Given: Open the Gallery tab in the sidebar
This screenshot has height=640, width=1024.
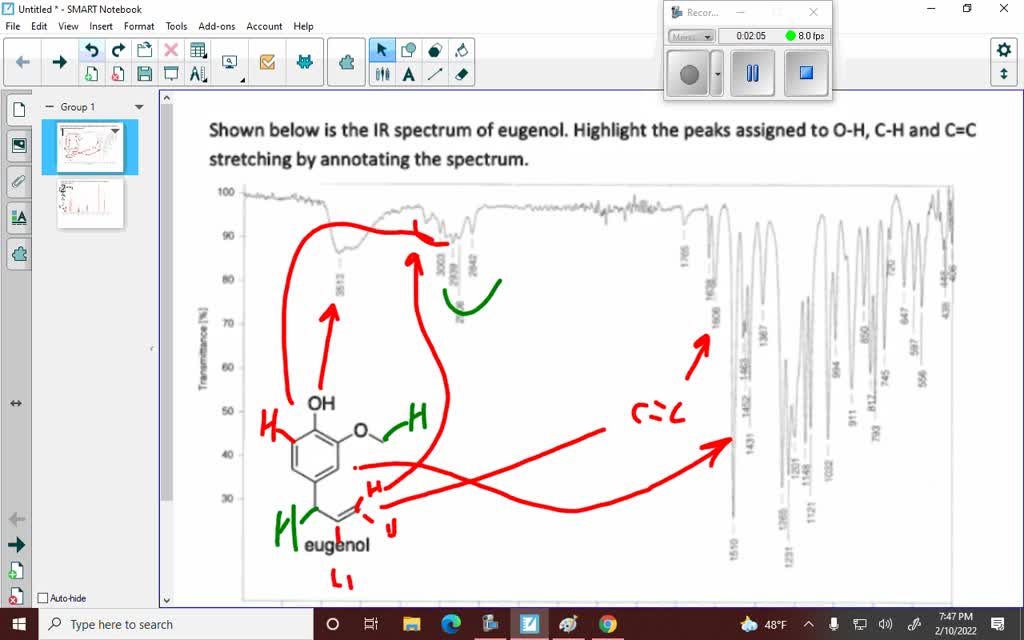Looking at the screenshot, I should click(x=18, y=145).
